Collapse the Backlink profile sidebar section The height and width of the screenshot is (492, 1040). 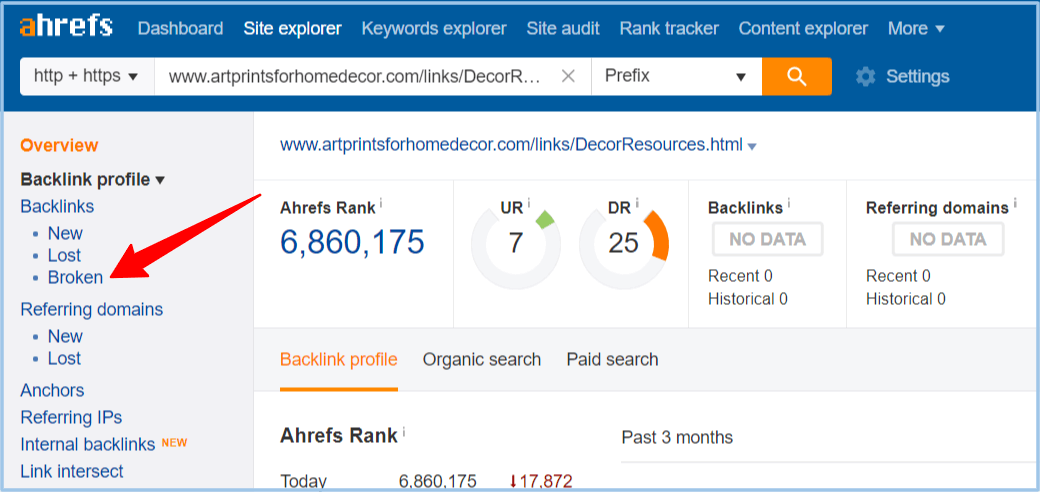point(93,180)
